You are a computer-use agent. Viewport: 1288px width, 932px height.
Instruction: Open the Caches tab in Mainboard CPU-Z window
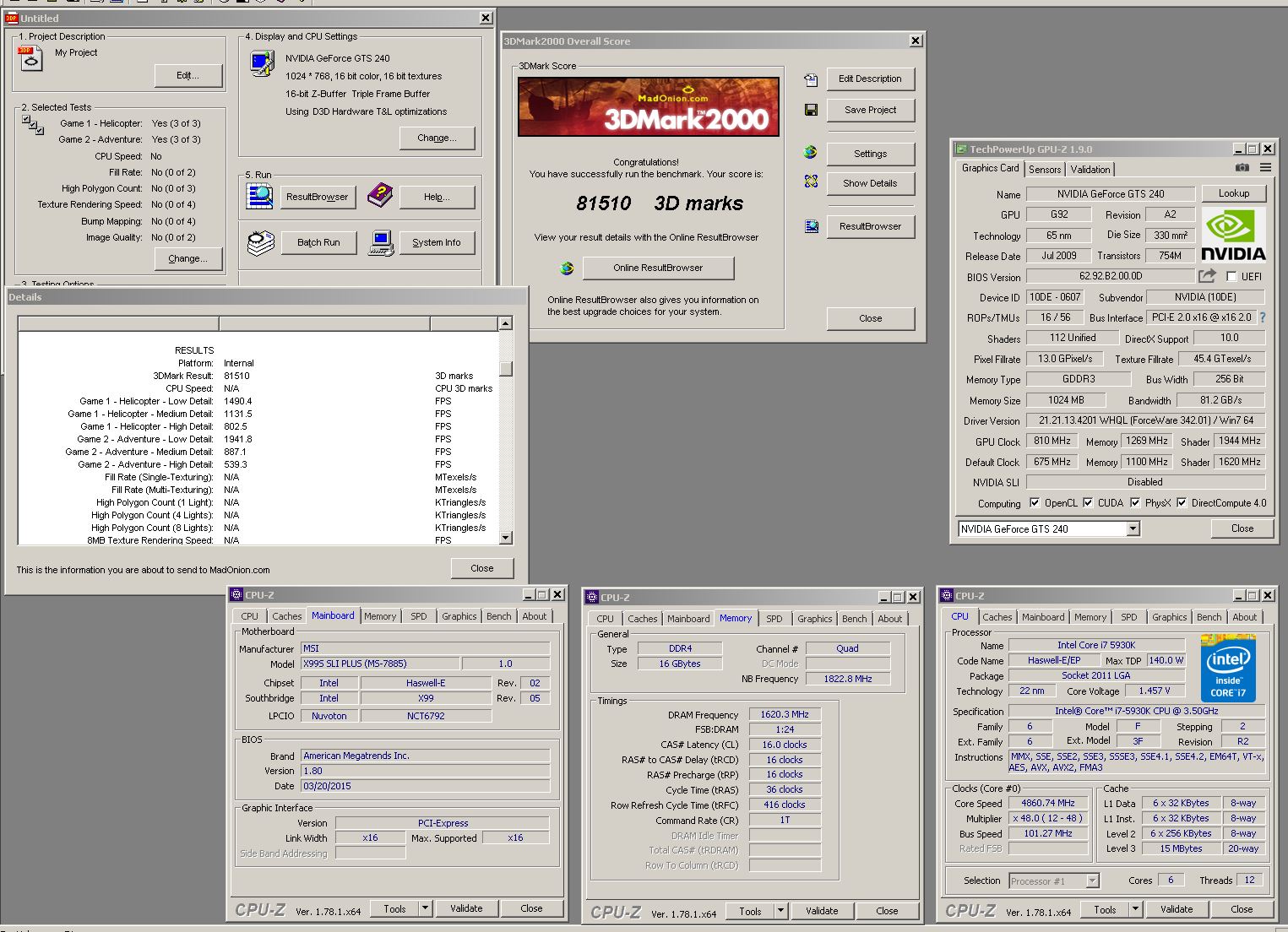286,616
